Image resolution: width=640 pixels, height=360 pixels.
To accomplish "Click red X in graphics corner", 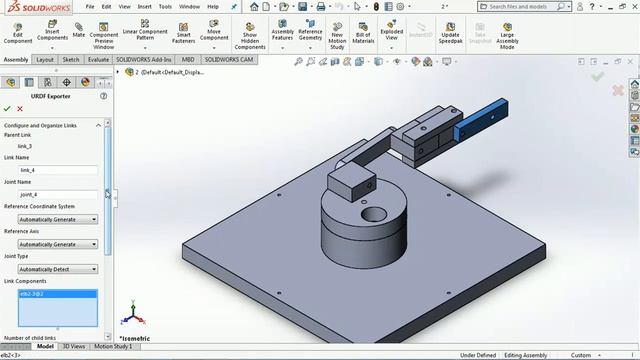I will point(618,90).
